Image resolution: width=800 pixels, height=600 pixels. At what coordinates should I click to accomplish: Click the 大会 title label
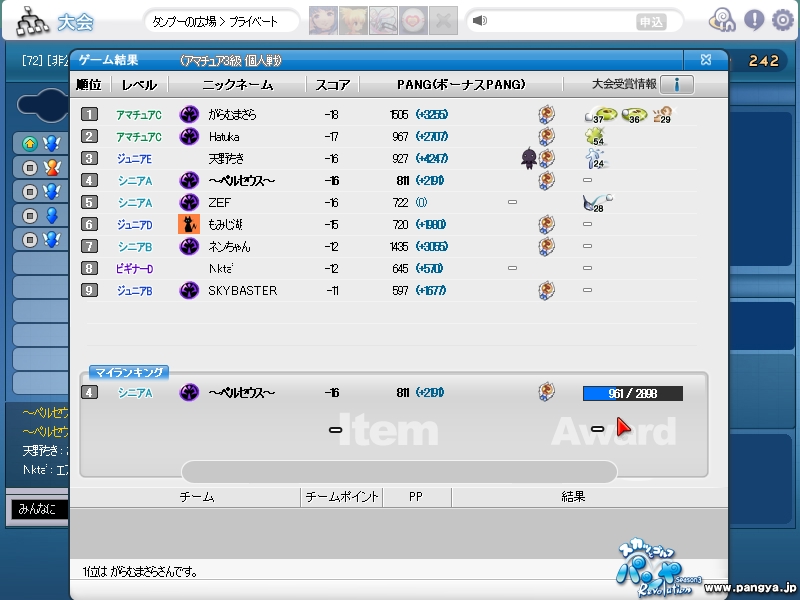[76, 22]
